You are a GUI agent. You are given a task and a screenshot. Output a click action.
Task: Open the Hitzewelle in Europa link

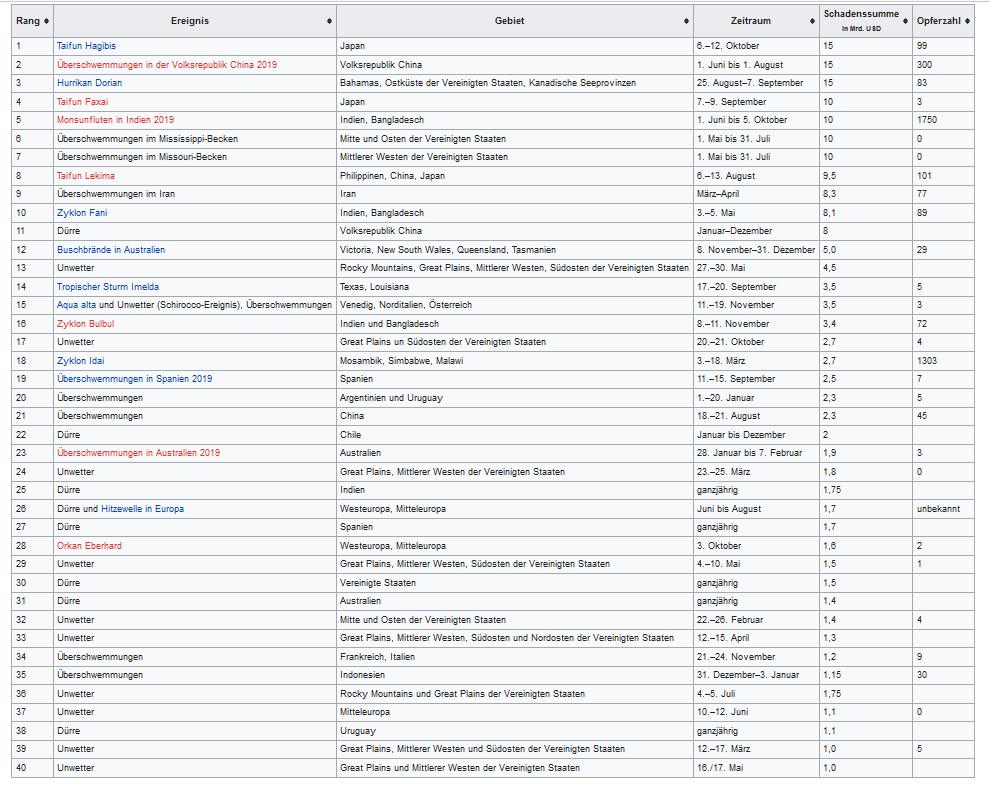pos(142,508)
